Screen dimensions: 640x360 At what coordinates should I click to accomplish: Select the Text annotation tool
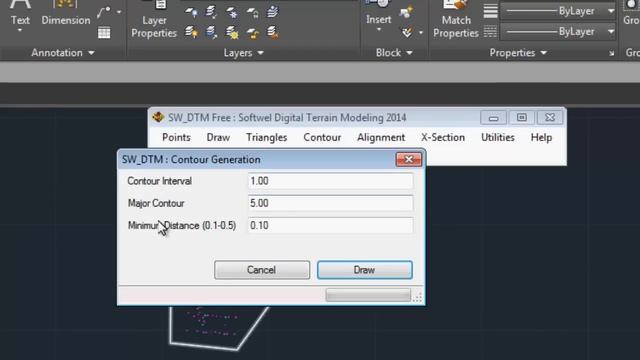click(20, 12)
